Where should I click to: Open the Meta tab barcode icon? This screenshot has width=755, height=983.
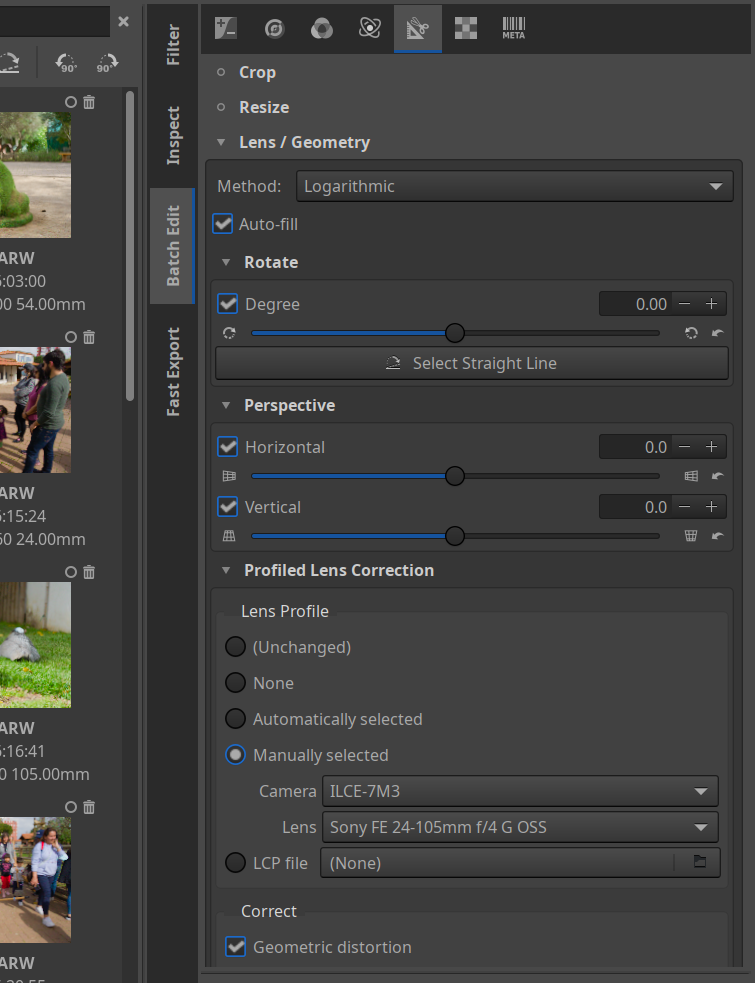point(514,29)
